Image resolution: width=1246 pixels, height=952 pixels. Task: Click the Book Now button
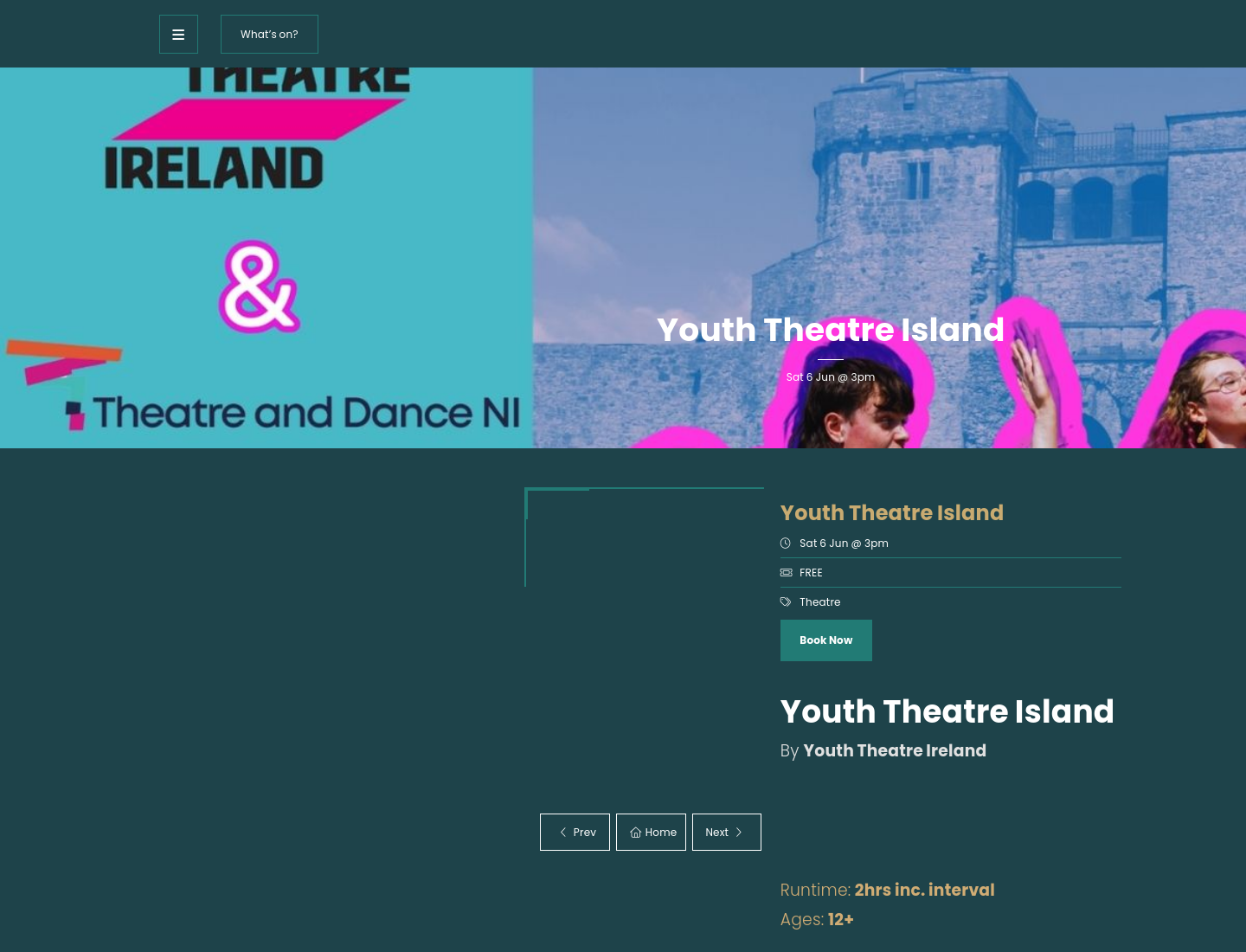826,640
